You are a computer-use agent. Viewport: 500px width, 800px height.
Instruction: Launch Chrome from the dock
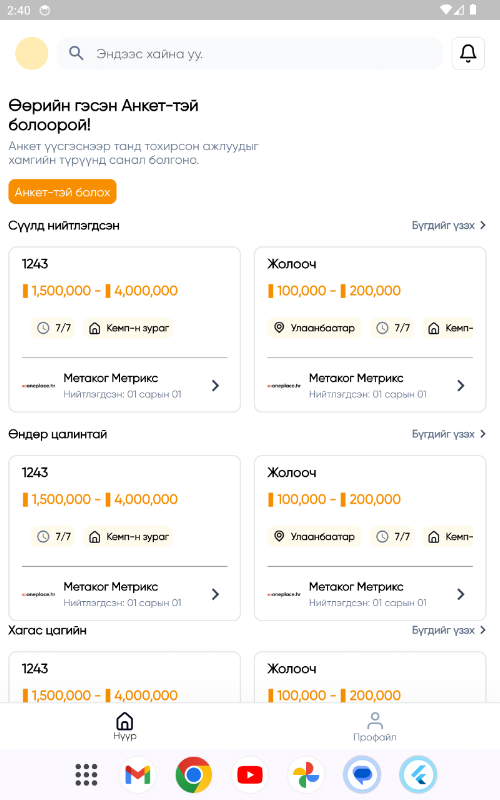point(194,775)
